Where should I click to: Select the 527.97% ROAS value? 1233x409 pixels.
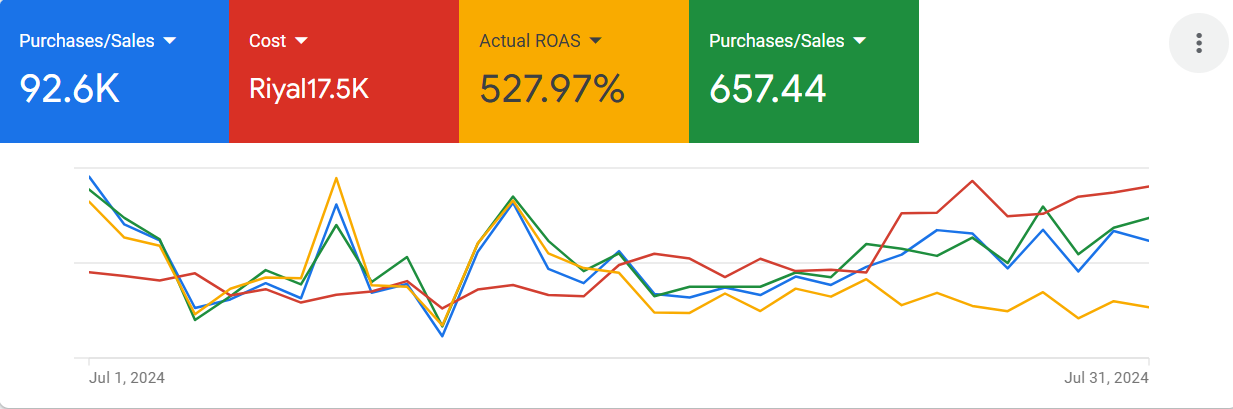pyautogui.click(x=551, y=89)
